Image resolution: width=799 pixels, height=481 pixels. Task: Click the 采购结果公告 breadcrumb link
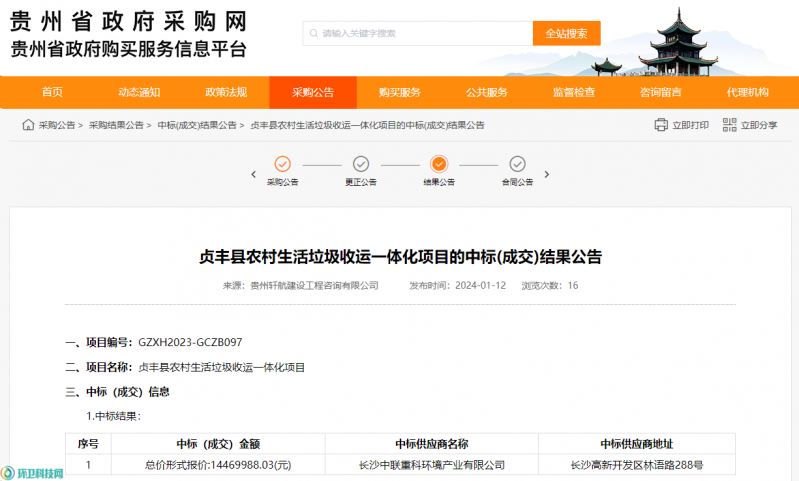[x=116, y=125]
